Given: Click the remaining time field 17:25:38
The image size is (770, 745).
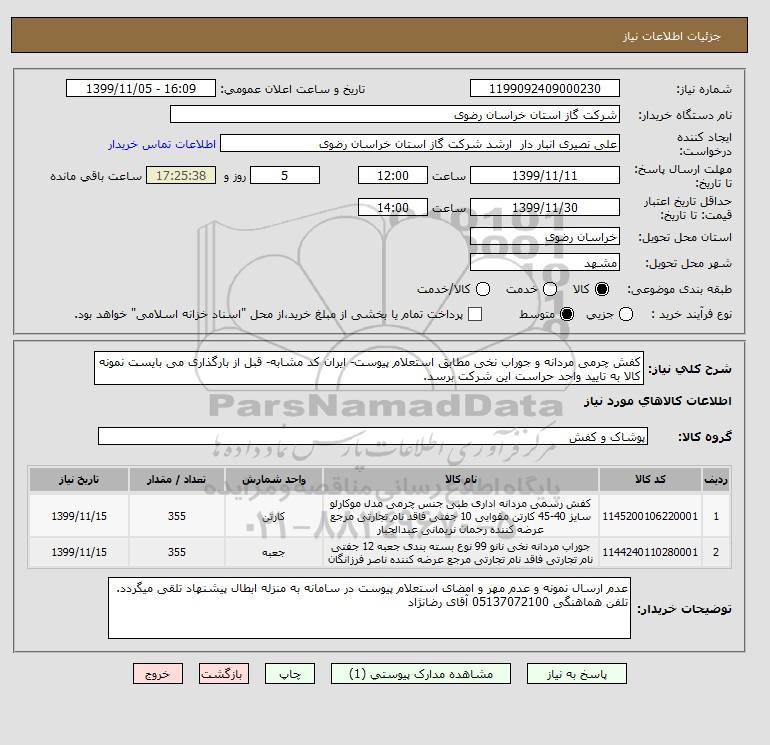Looking at the screenshot, I should 181,175.
